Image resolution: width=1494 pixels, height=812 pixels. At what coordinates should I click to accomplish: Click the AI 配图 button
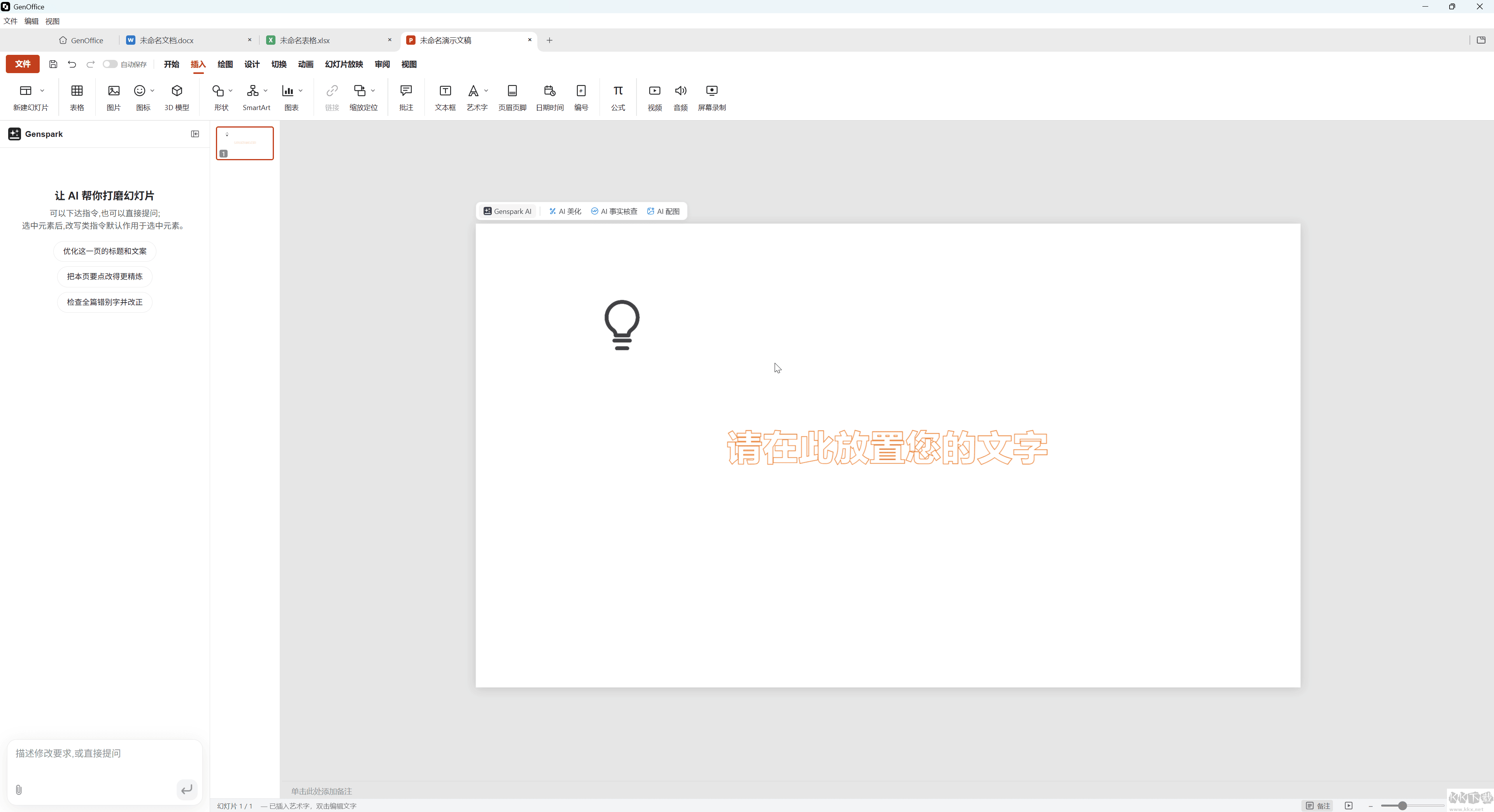tap(663, 212)
